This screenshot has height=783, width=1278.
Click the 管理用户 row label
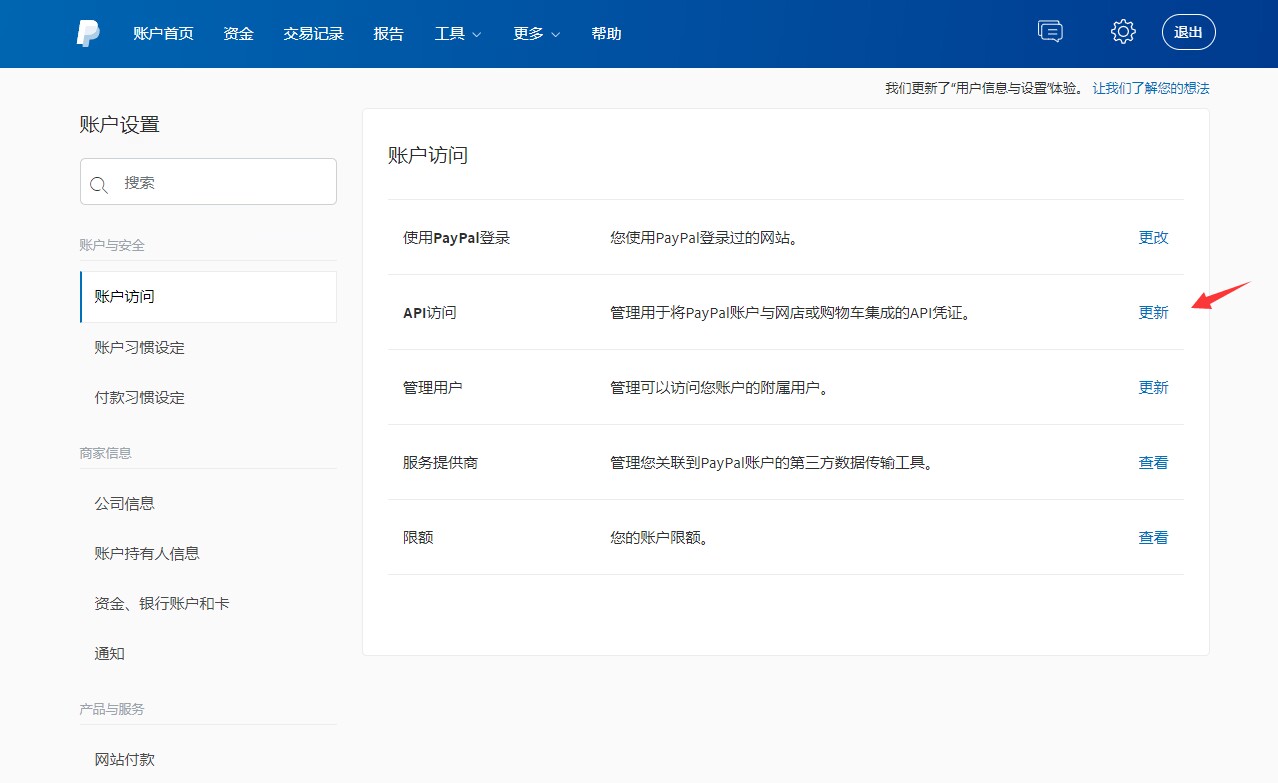(433, 387)
